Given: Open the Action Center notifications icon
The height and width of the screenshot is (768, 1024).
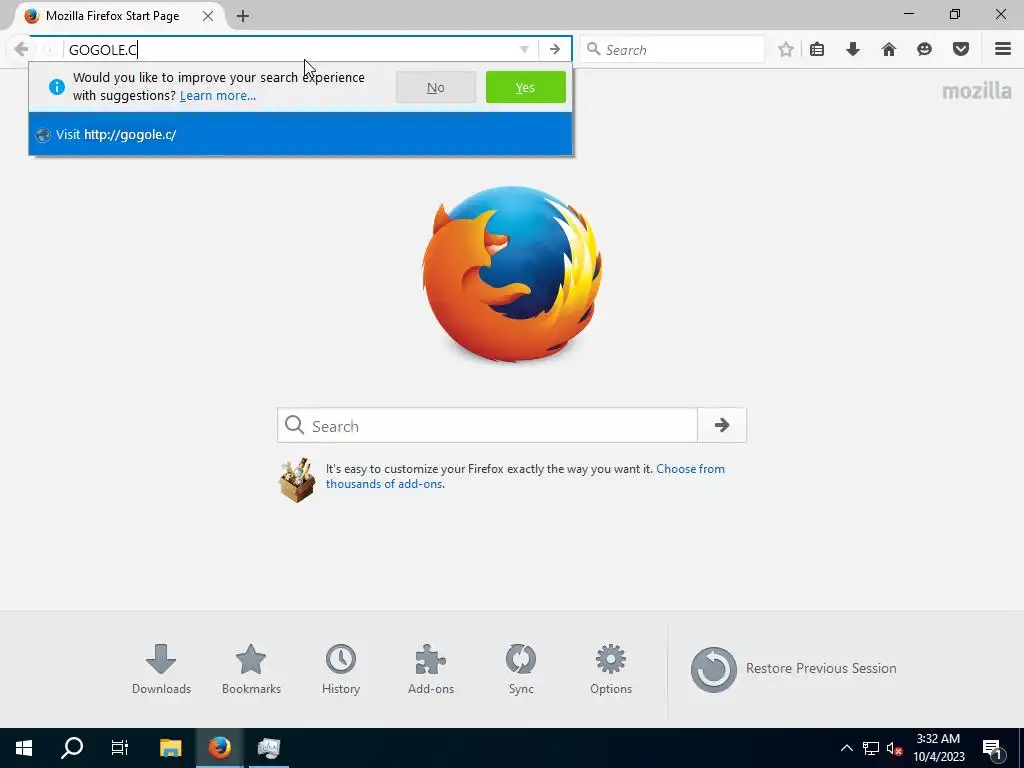Looking at the screenshot, I should click(993, 748).
